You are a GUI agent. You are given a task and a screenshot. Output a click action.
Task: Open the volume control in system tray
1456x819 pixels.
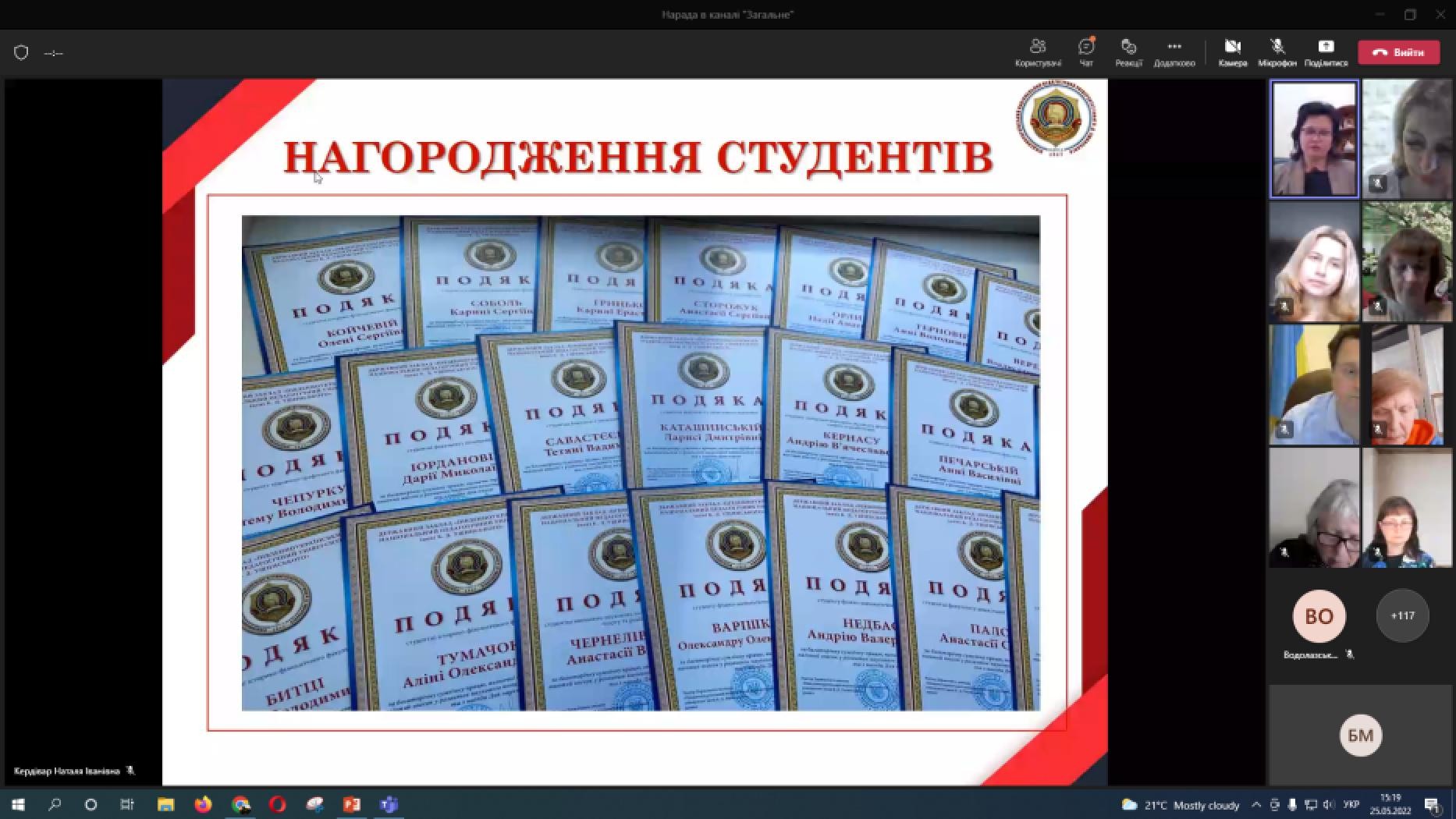(x=1330, y=805)
